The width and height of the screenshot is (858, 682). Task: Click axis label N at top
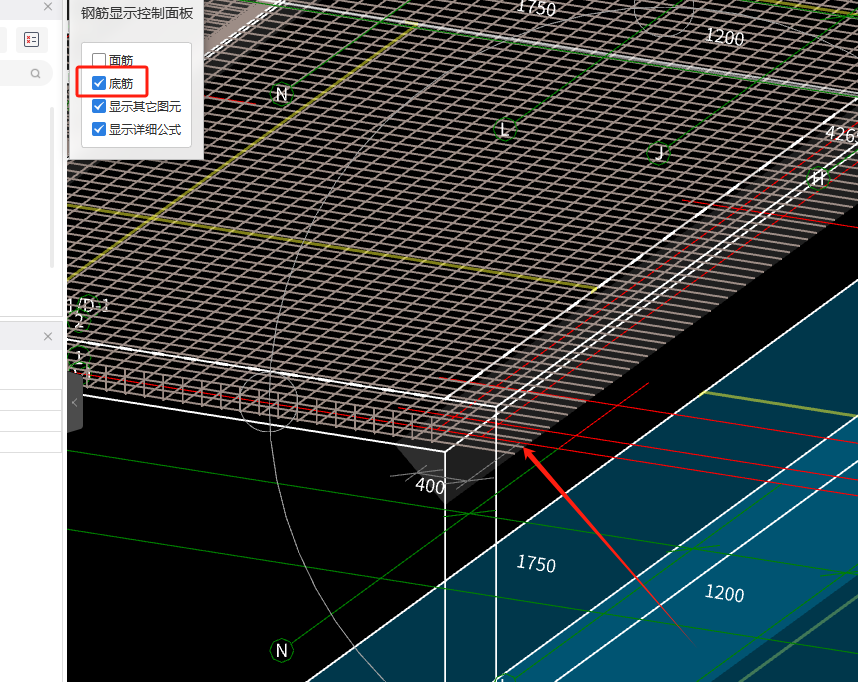point(282,94)
